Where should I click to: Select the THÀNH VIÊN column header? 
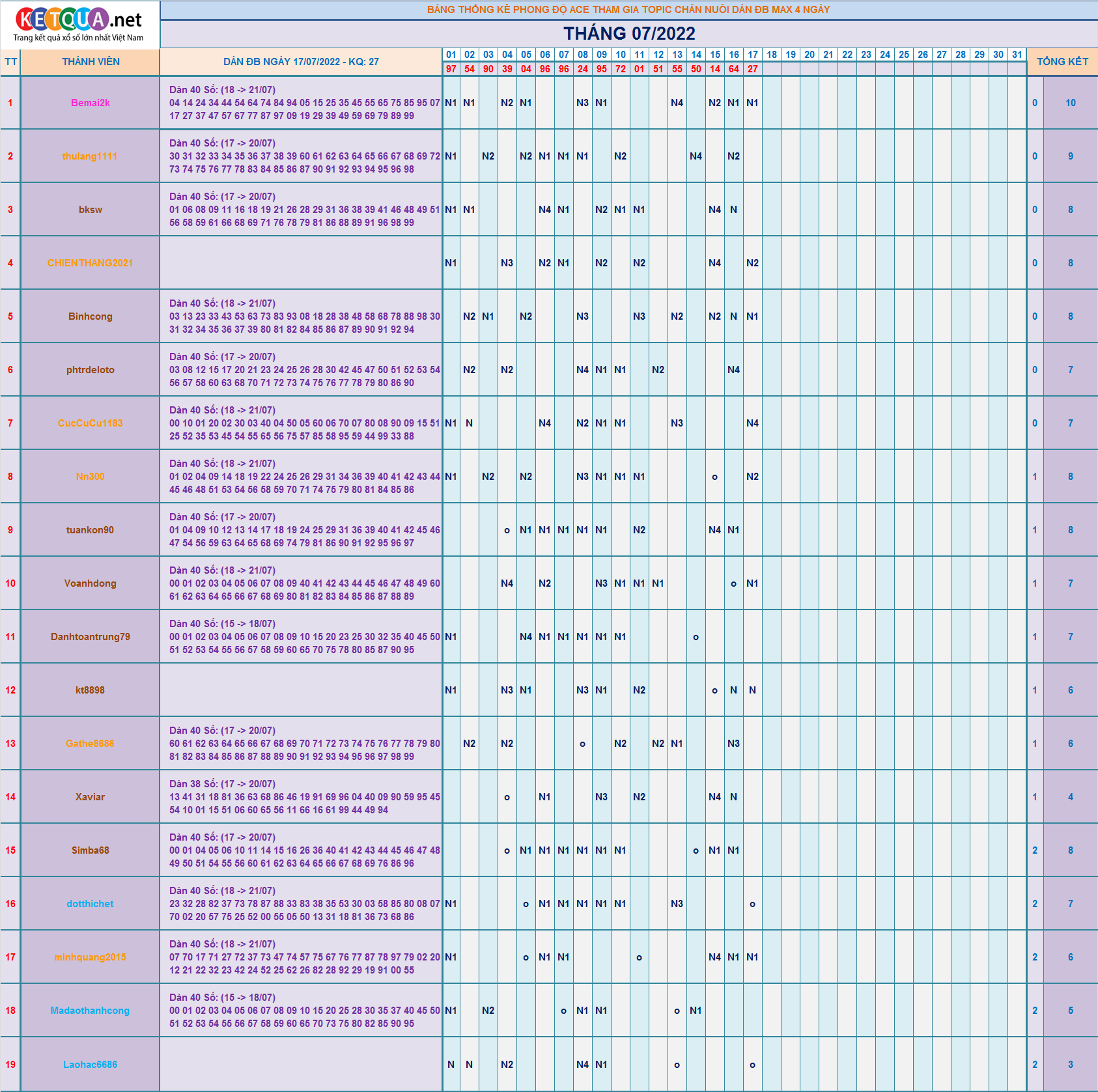pyautogui.click(x=91, y=62)
